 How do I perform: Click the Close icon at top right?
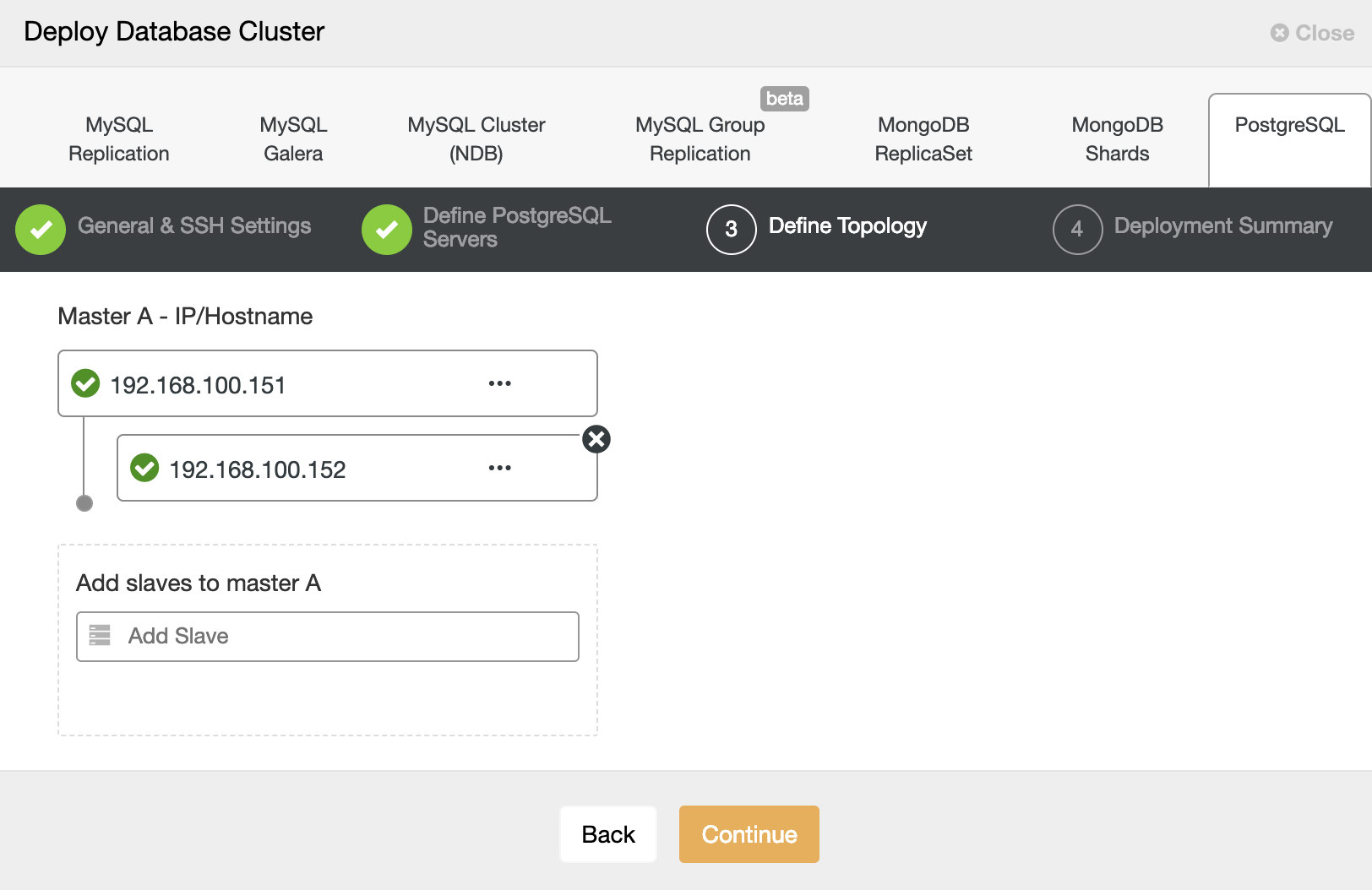click(x=1280, y=33)
